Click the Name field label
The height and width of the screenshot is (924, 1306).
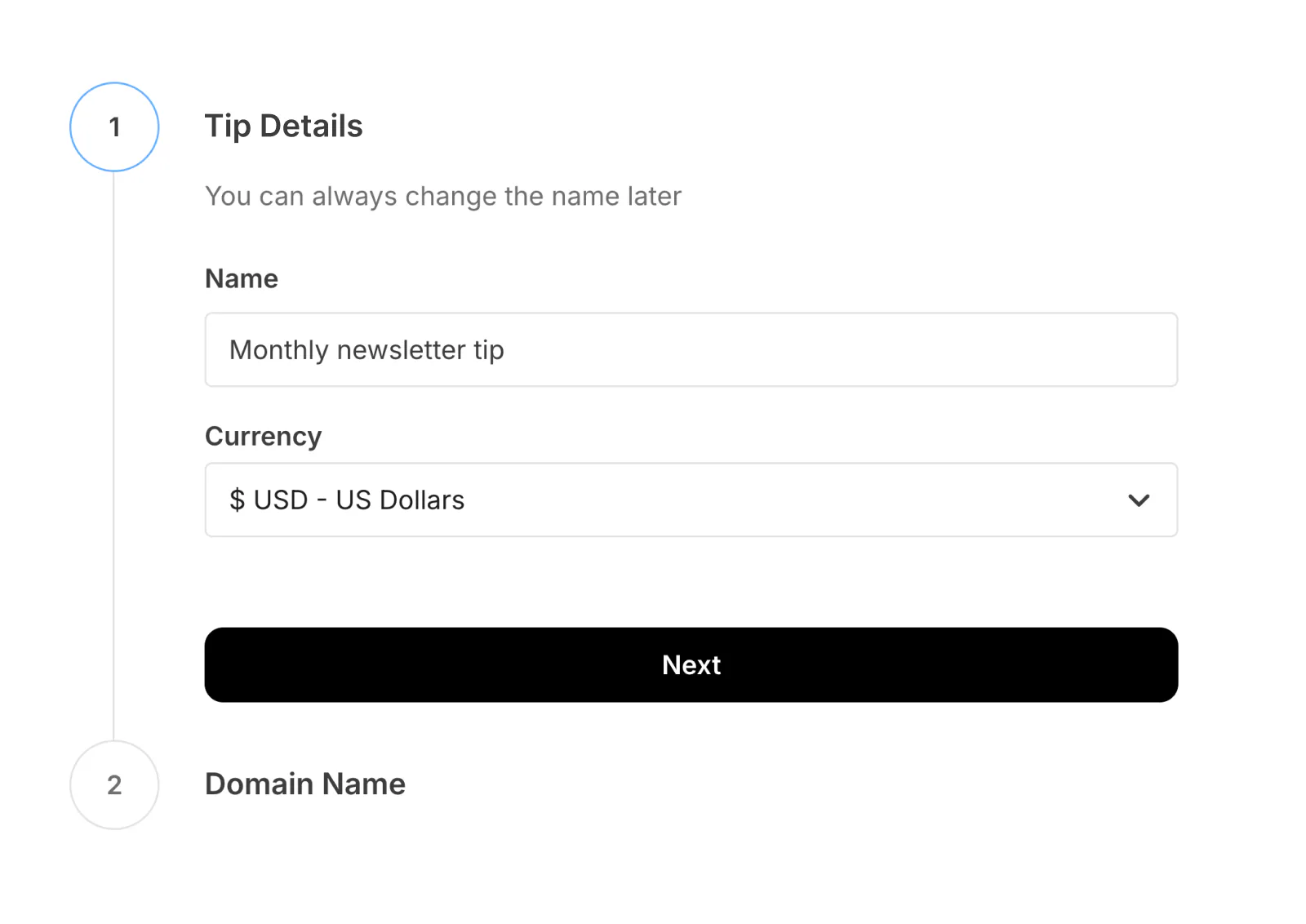pos(241,278)
